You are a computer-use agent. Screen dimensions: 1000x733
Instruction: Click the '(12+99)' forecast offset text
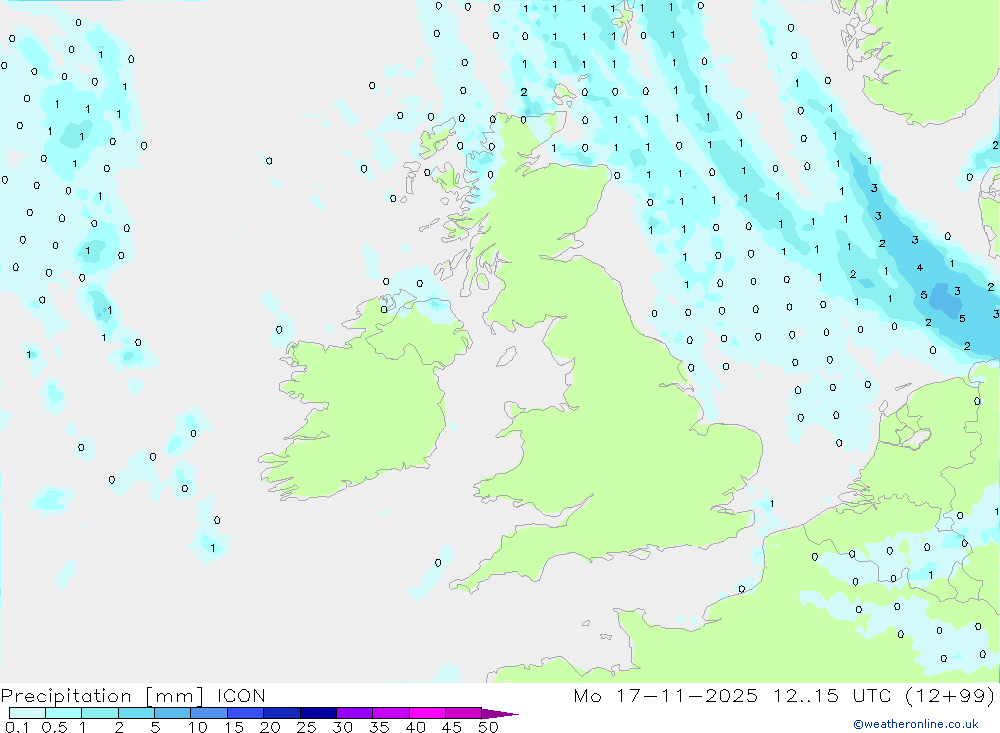[x=950, y=695]
